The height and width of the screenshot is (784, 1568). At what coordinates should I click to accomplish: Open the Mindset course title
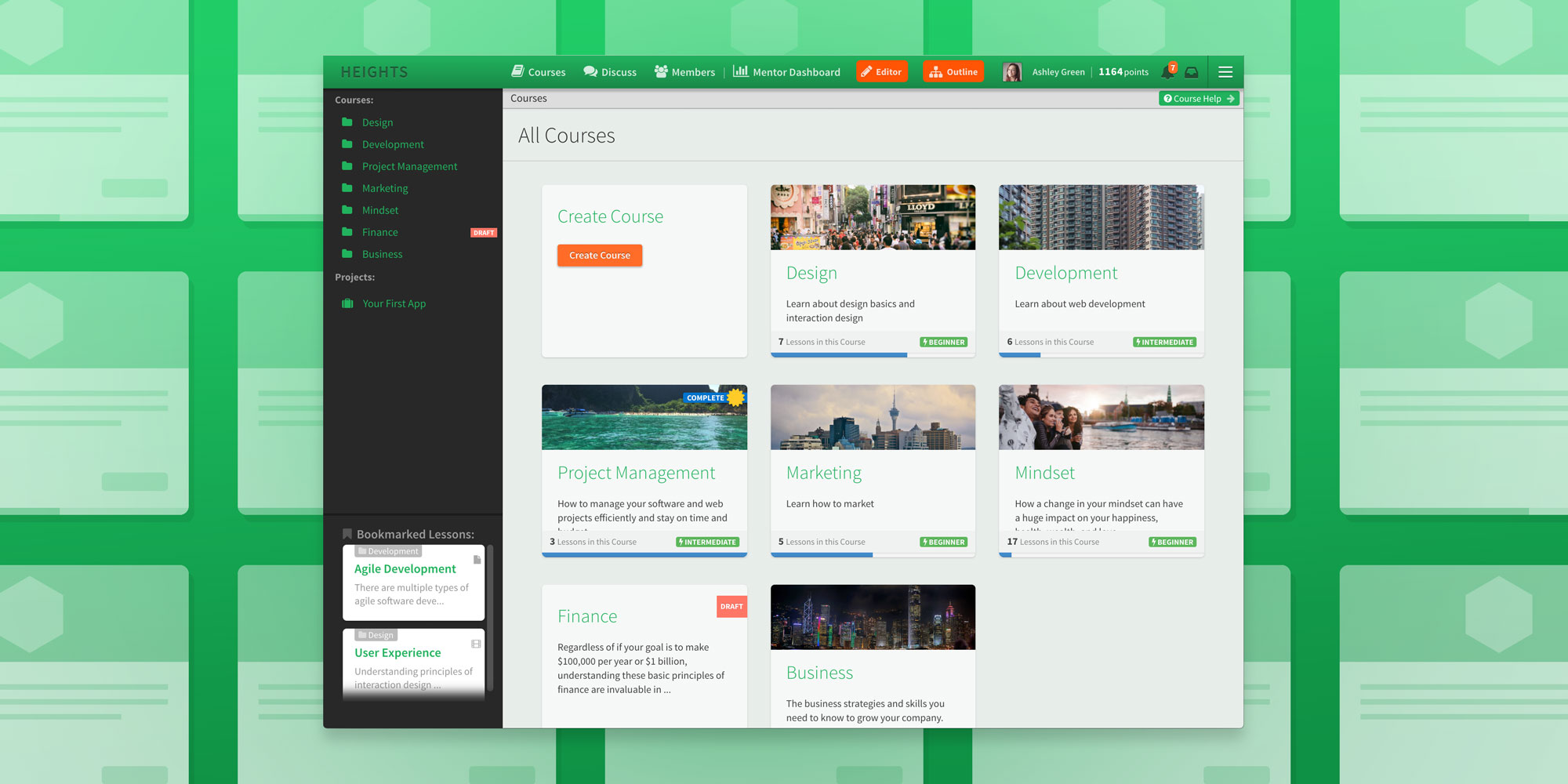pyautogui.click(x=1044, y=473)
